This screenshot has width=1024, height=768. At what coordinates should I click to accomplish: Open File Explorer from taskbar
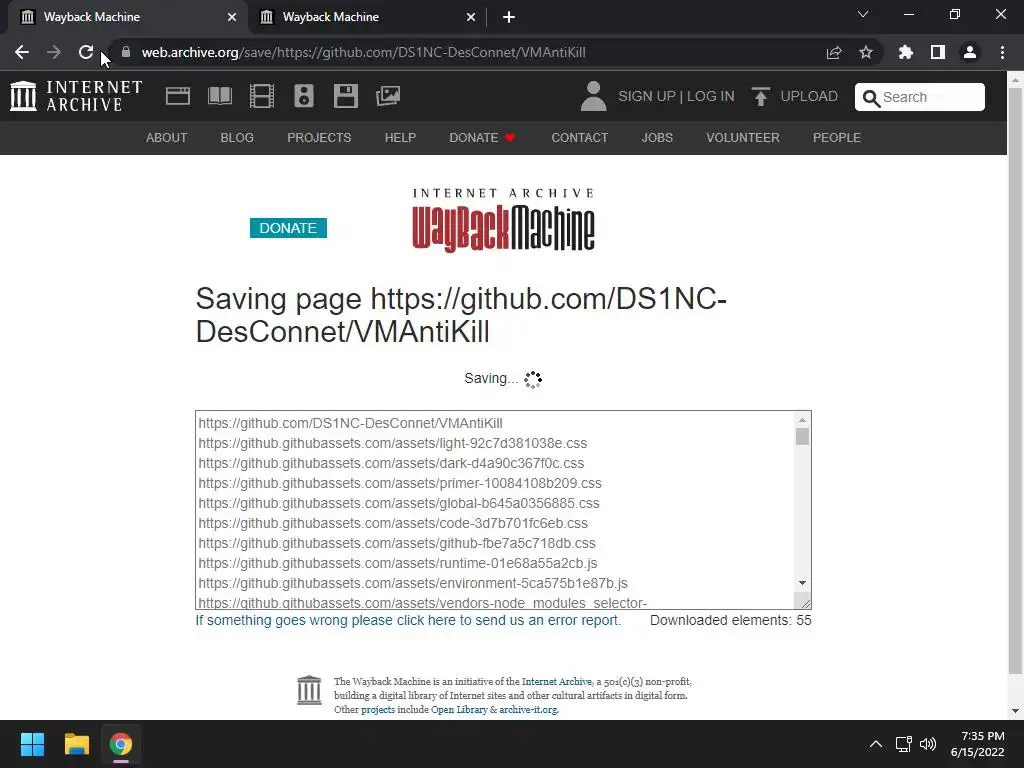[76, 744]
